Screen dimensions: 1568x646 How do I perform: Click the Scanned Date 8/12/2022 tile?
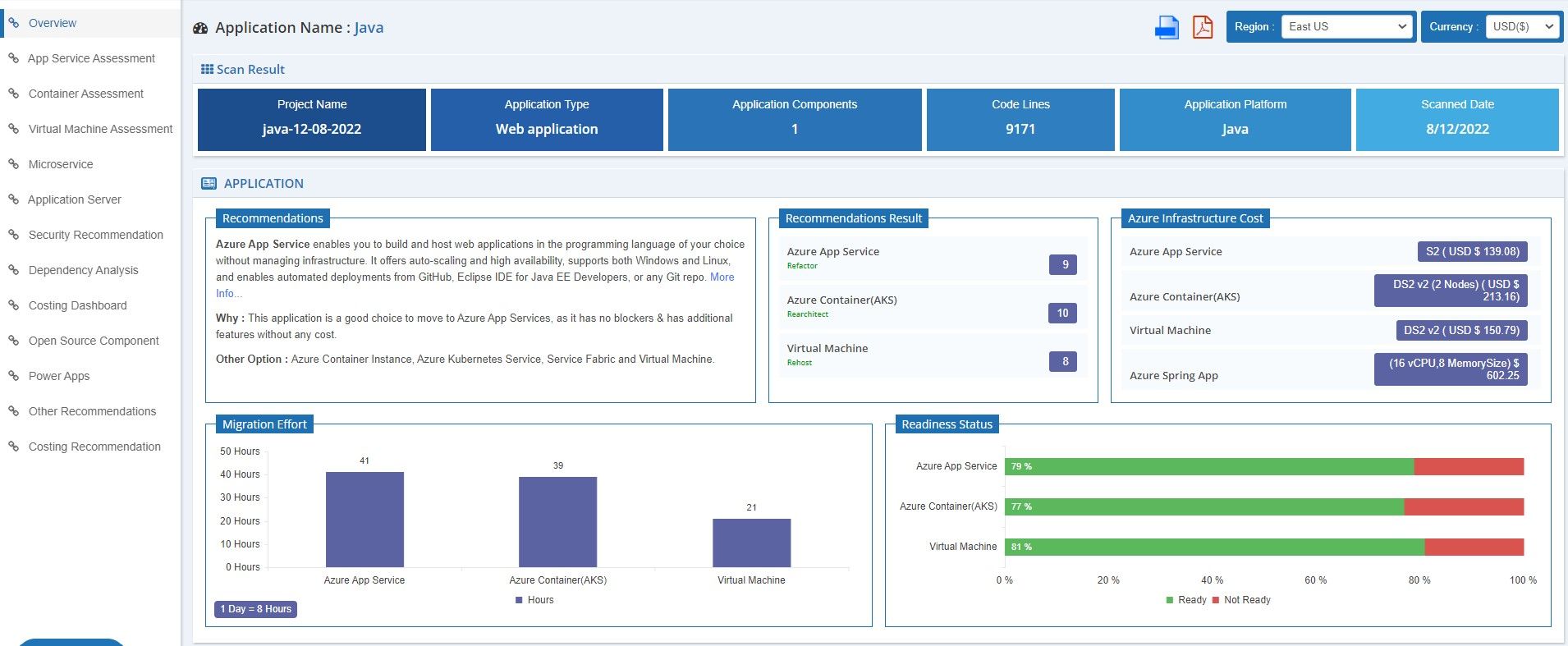tap(1457, 120)
